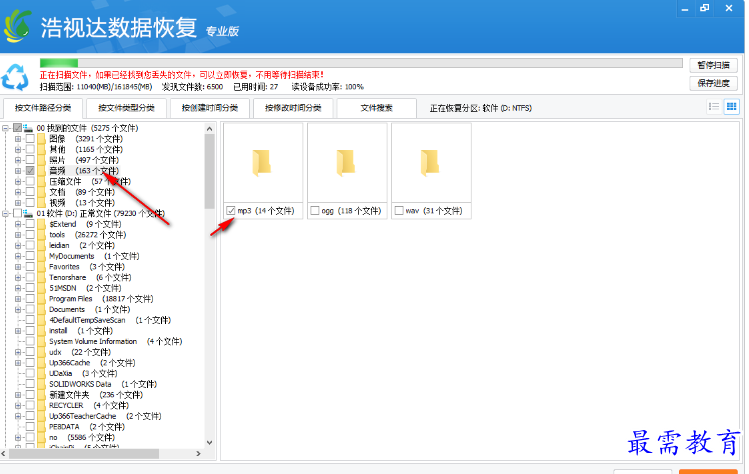Collapse the 01 软件 (D:) tree node
Screen dimensions: 749x474
click(6, 213)
